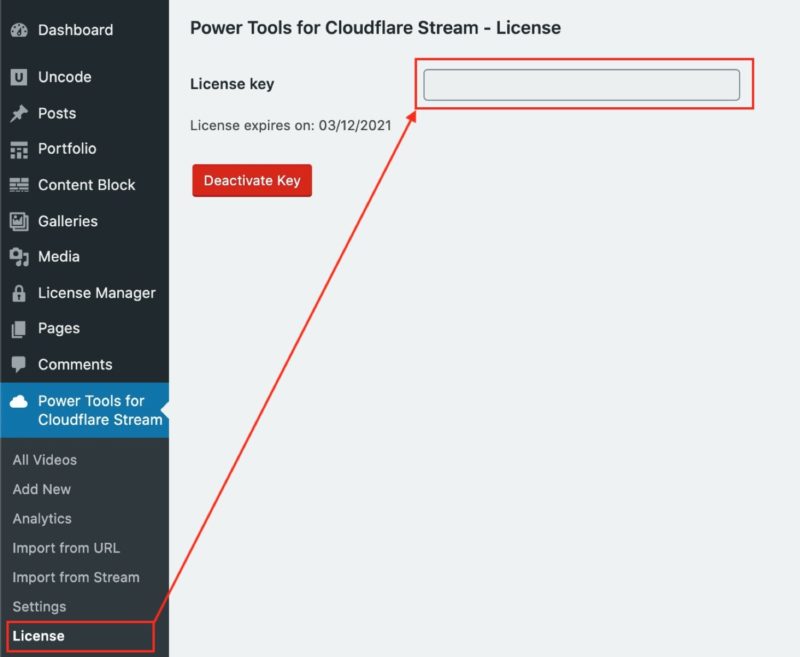Click the Galleries image icon
The height and width of the screenshot is (657, 800).
click(x=19, y=221)
